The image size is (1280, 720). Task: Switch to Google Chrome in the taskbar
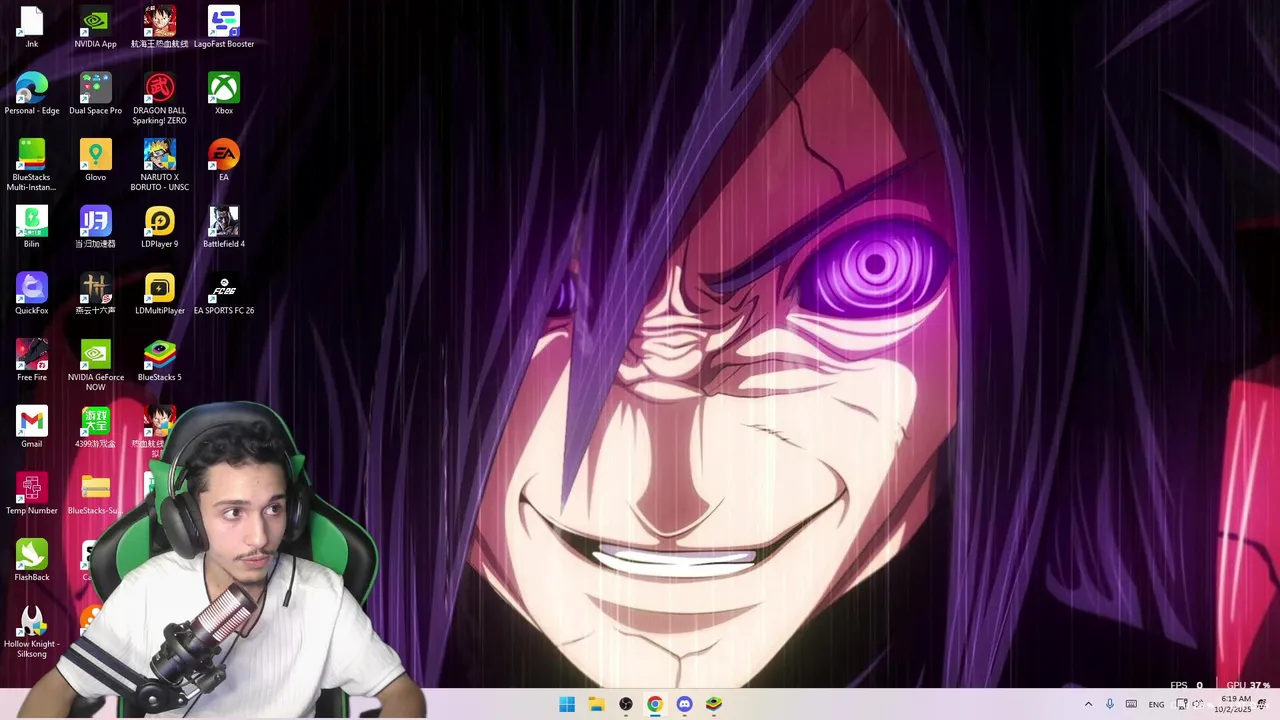(655, 704)
